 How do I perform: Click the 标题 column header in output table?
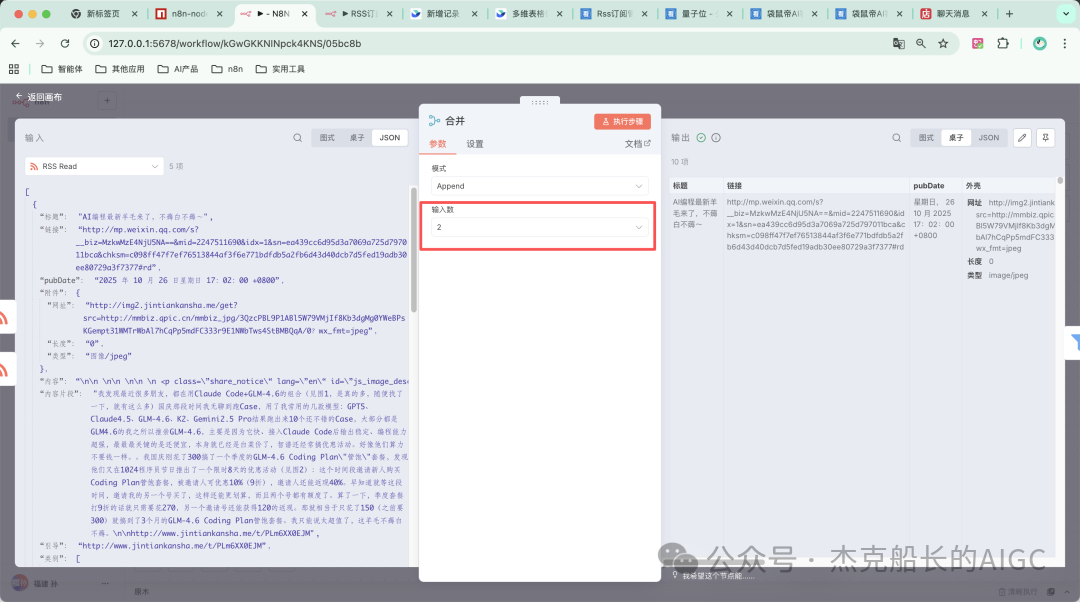click(681, 186)
